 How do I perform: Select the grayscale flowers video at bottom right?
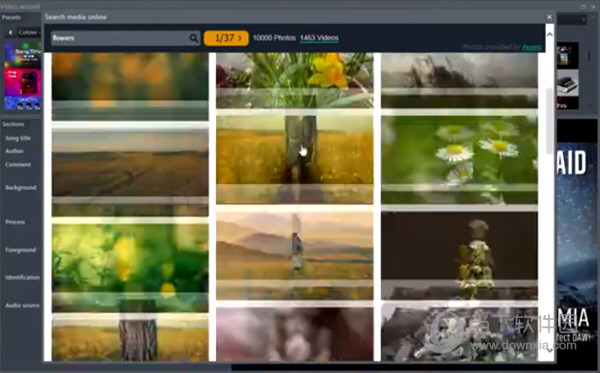tap(459, 334)
